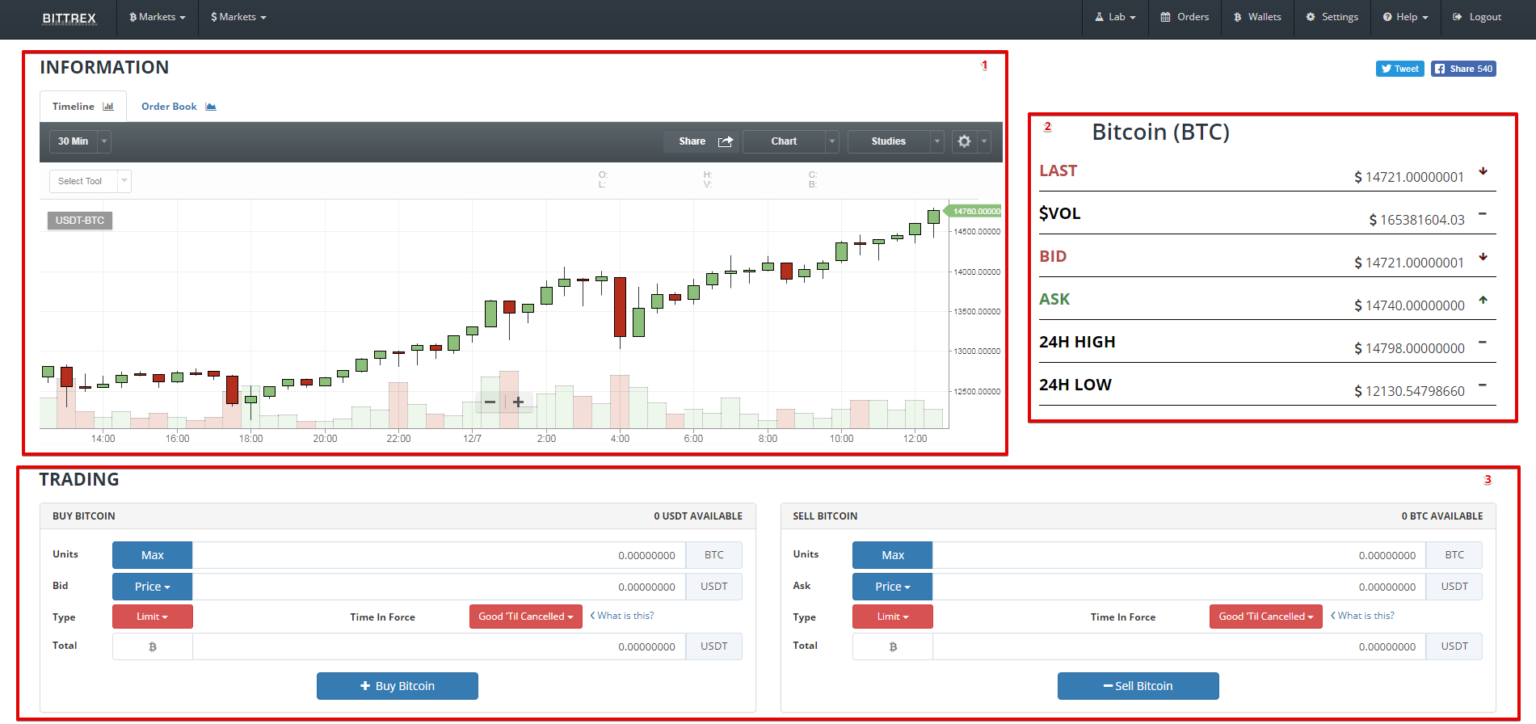Open Price dropdown in Buy panel
This screenshot has width=1536, height=724.
point(152,587)
